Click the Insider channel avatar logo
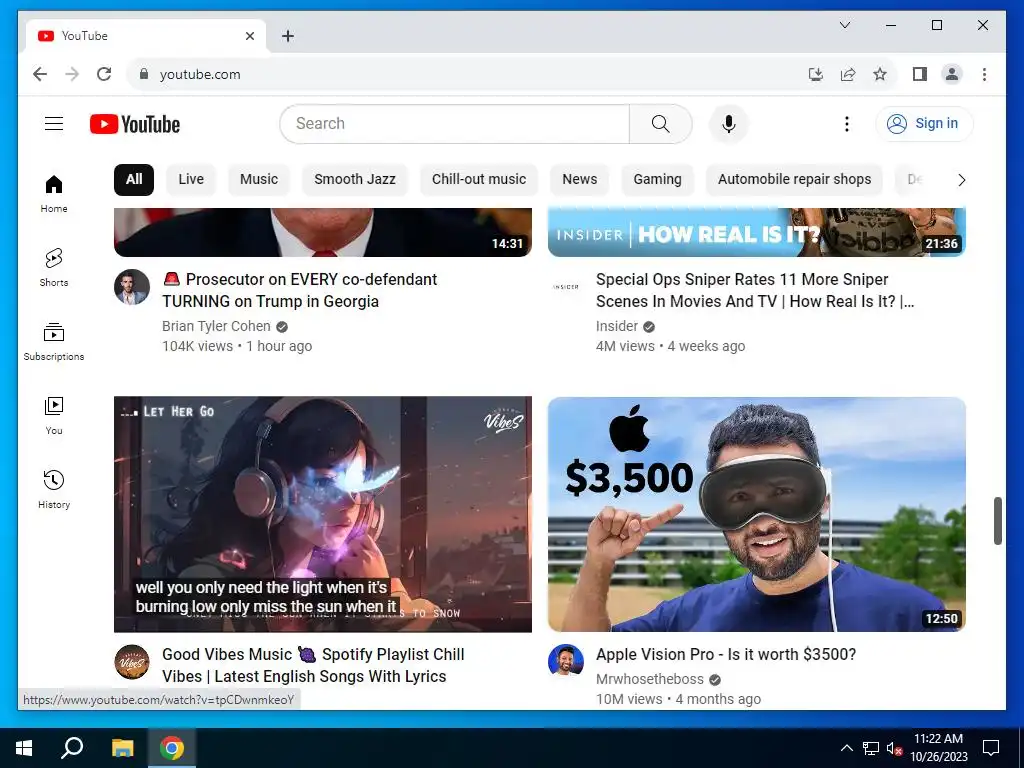 click(x=566, y=287)
